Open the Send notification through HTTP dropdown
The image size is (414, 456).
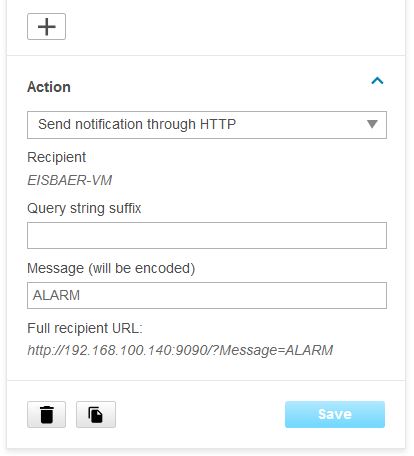[207, 125]
